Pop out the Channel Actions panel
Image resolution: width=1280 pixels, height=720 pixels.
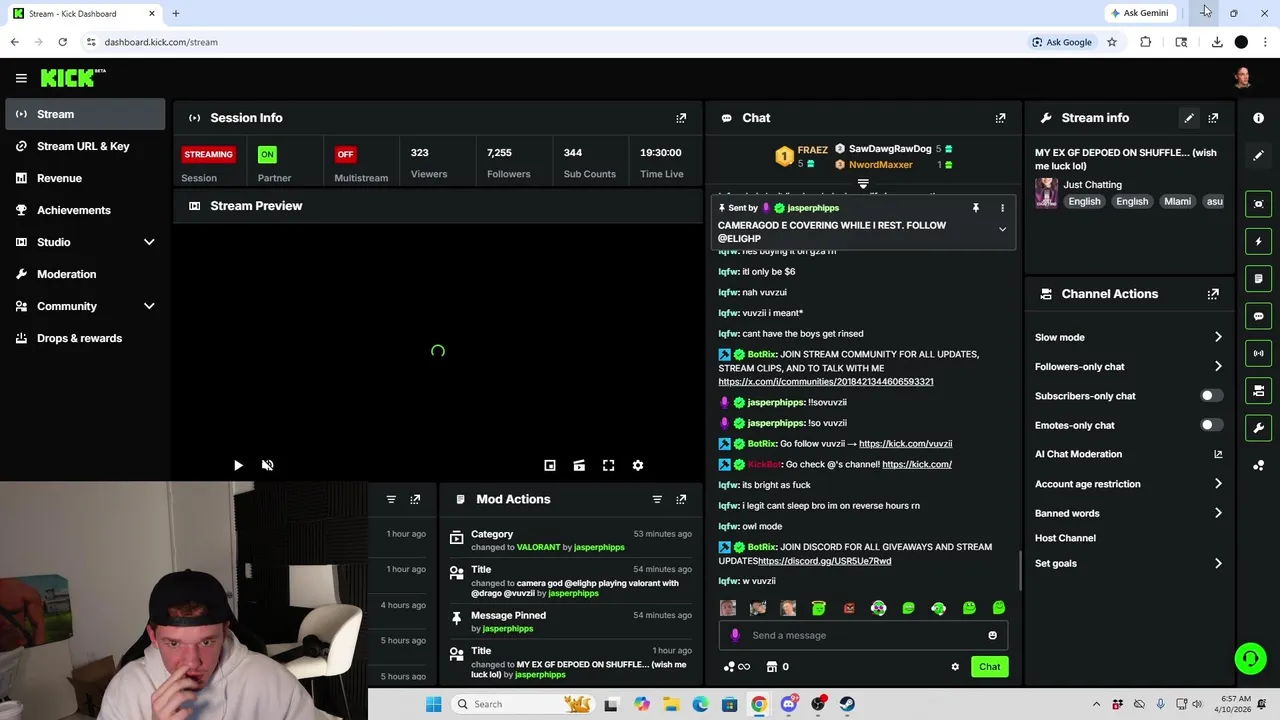click(1213, 294)
